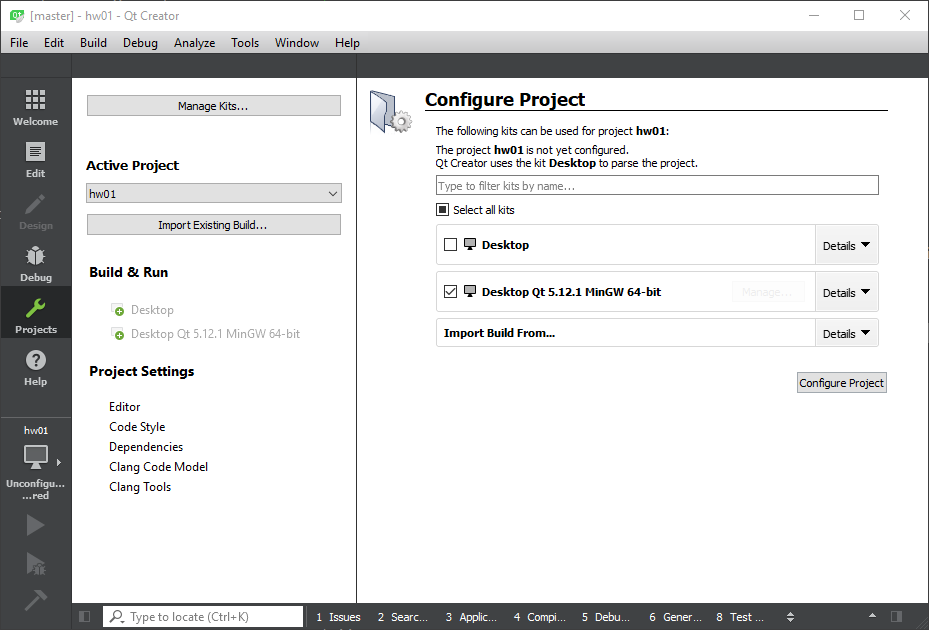Screen dimensions: 929x630
Task: Open the Design mode
Action: click(x=36, y=212)
